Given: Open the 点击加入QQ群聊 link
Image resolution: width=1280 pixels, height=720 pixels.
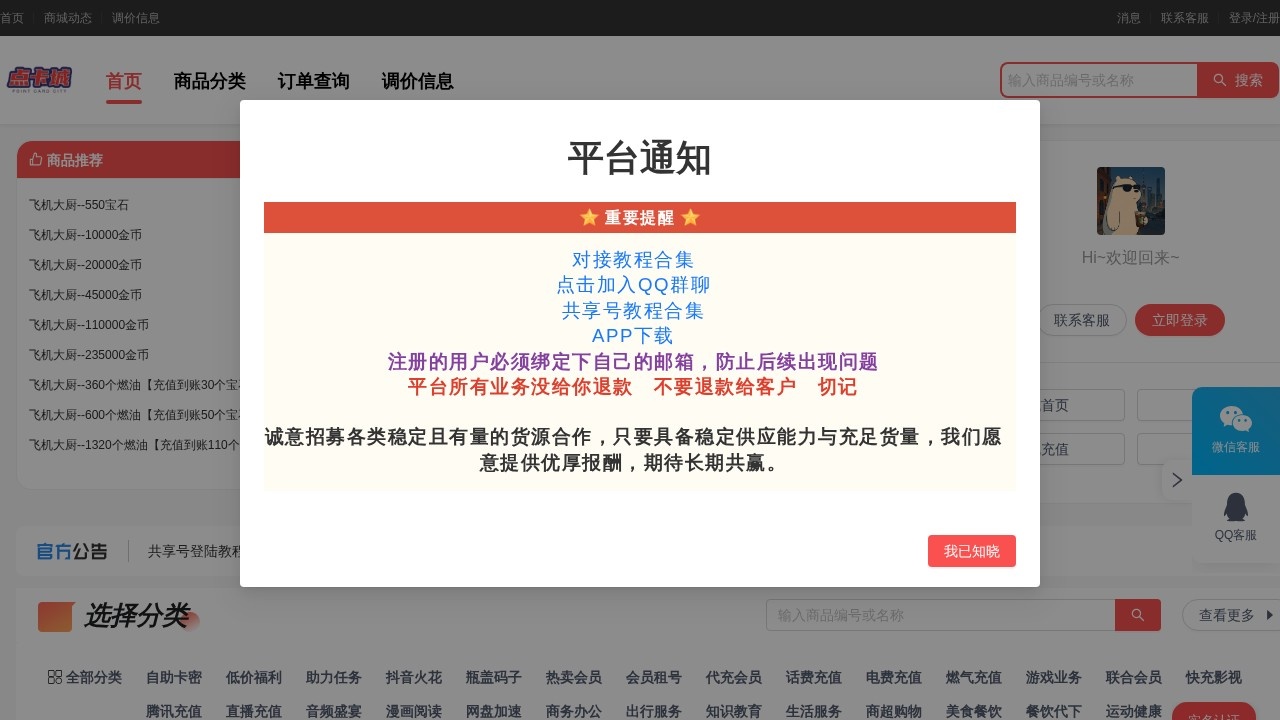Looking at the screenshot, I should tap(633, 285).
